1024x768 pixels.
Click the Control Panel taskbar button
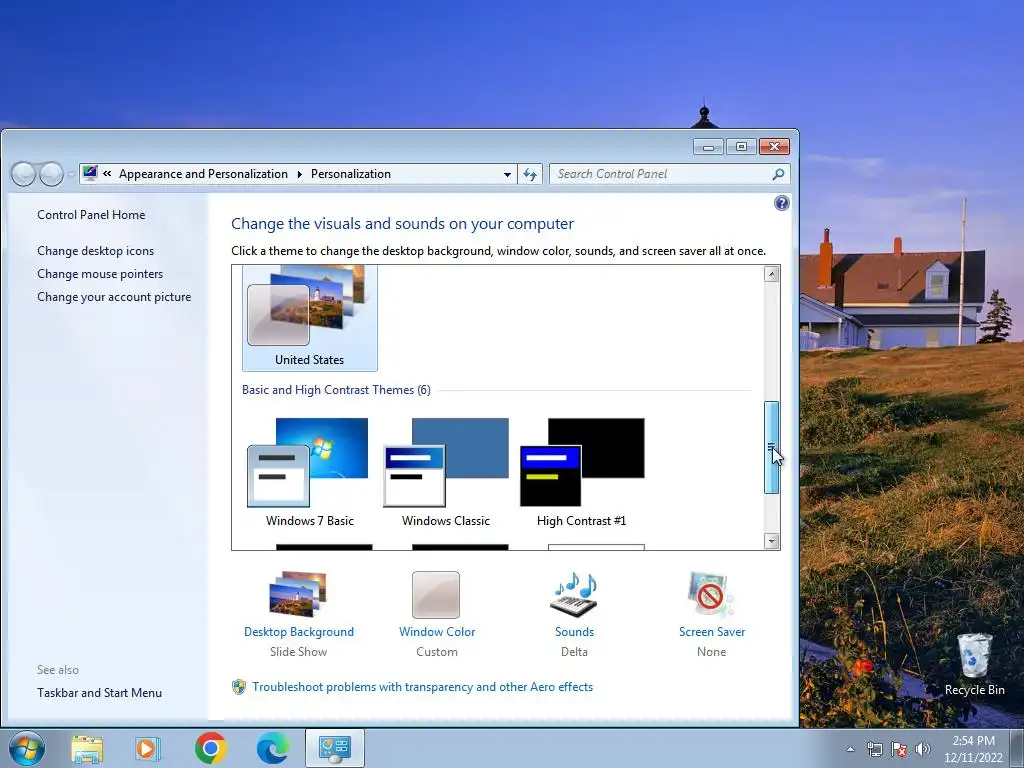[334, 748]
